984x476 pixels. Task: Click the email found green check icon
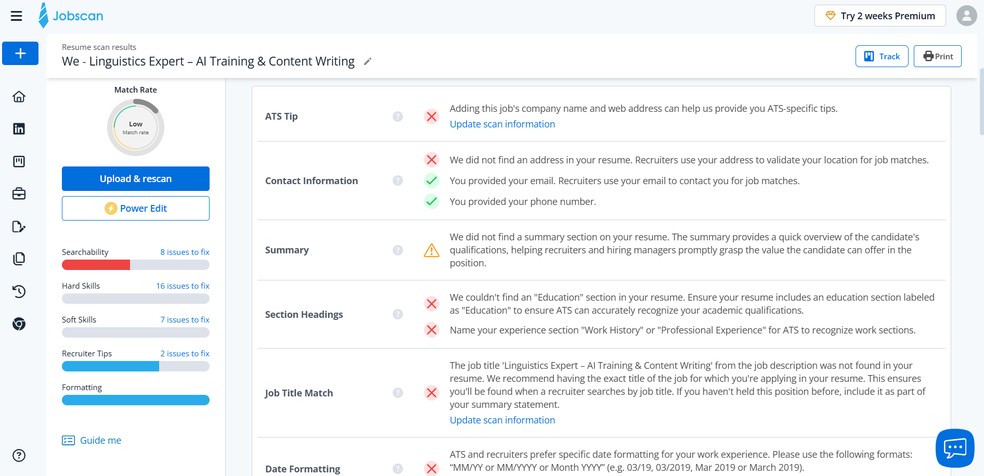pos(431,181)
